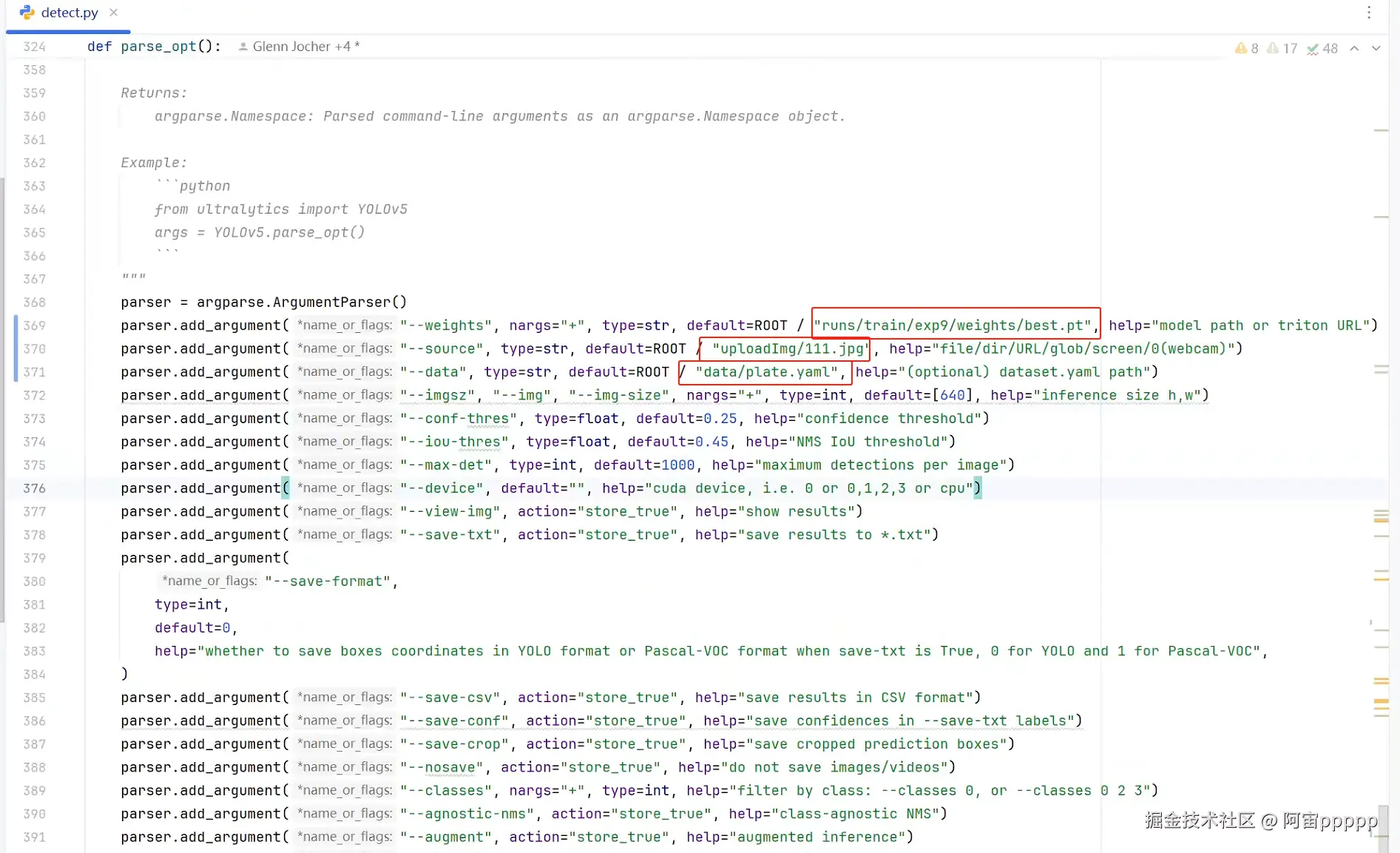
Task: Click the weak warnings indicator showing 17
Action: tap(1282, 48)
